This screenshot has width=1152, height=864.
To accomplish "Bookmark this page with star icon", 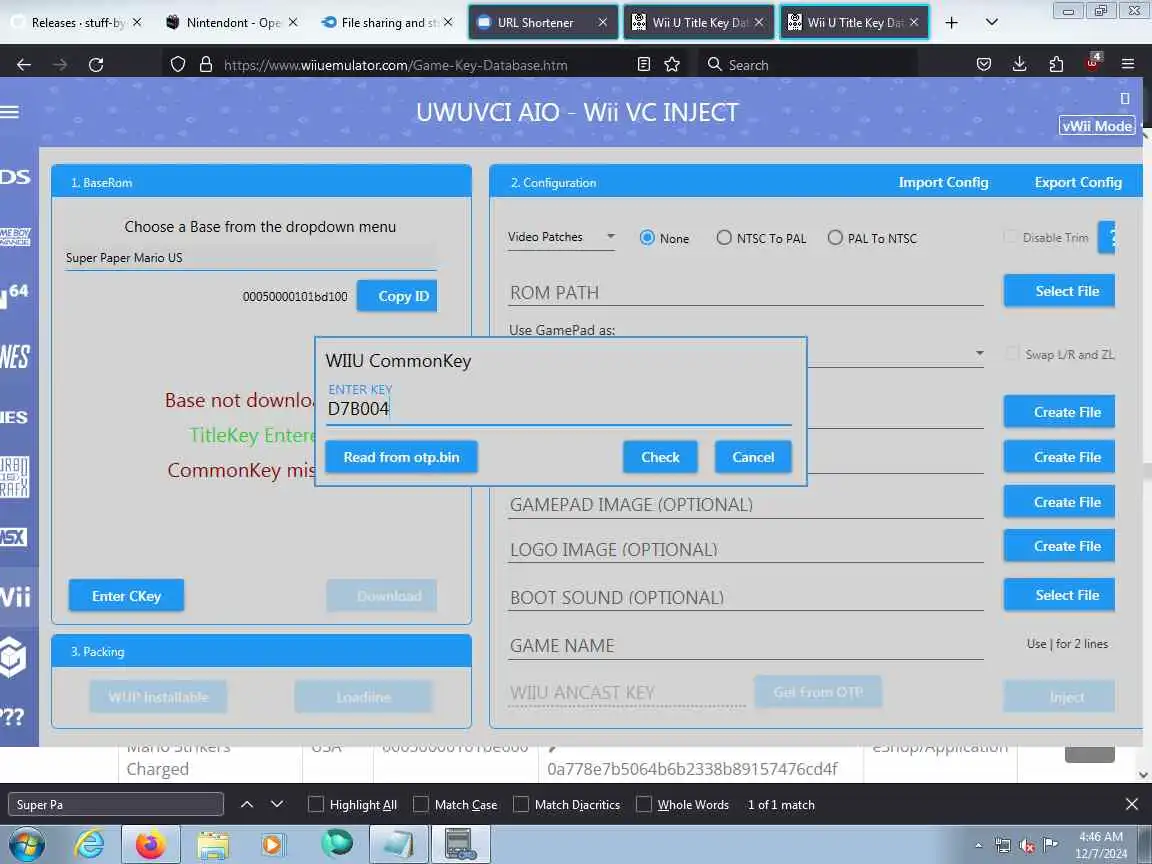I will 672,65.
